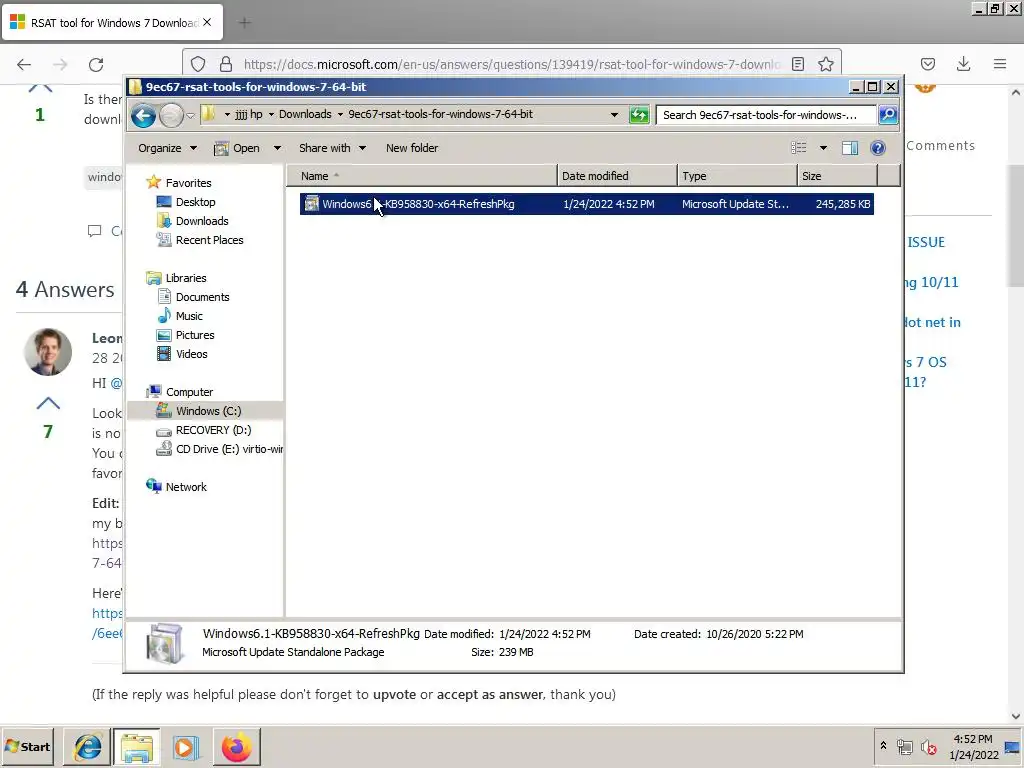Click the details pane package thumbnail
Viewport: 1024px width, 768px height.
point(164,644)
